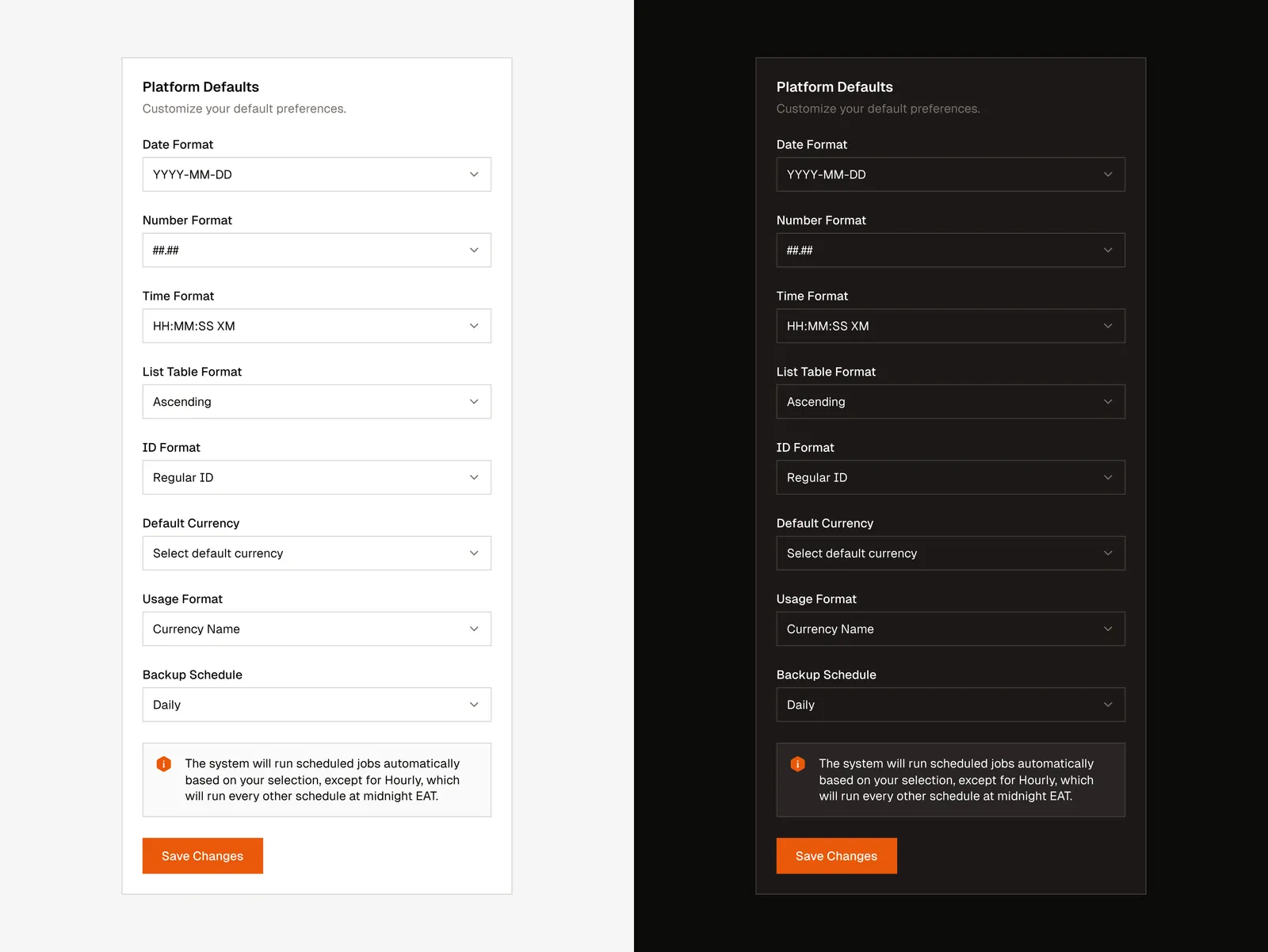
Task: Click the ID Format chevron in dark panel
Action: pyautogui.click(x=1108, y=477)
